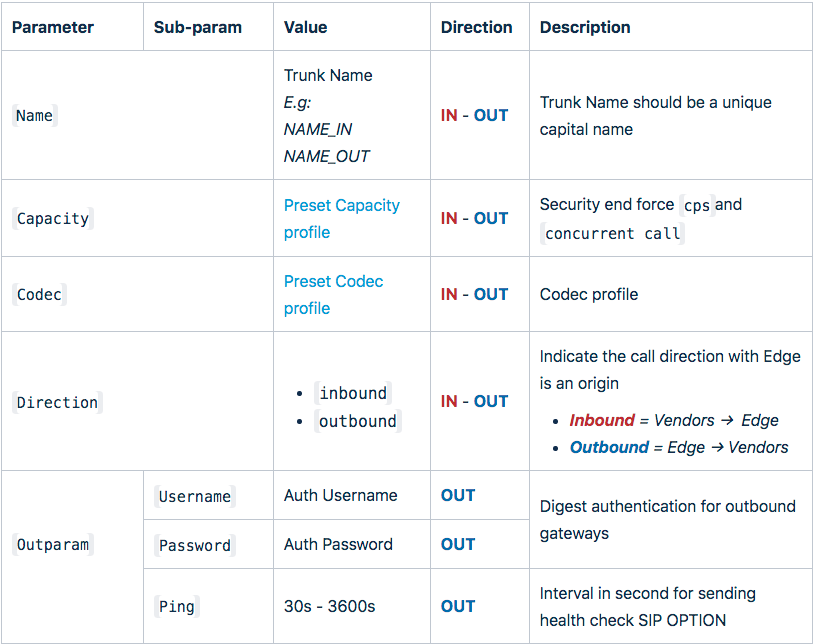The height and width of the screenshot is (644, 816).
Task: Select the Codec parameter code label
Action: click(x=39, y=294)
